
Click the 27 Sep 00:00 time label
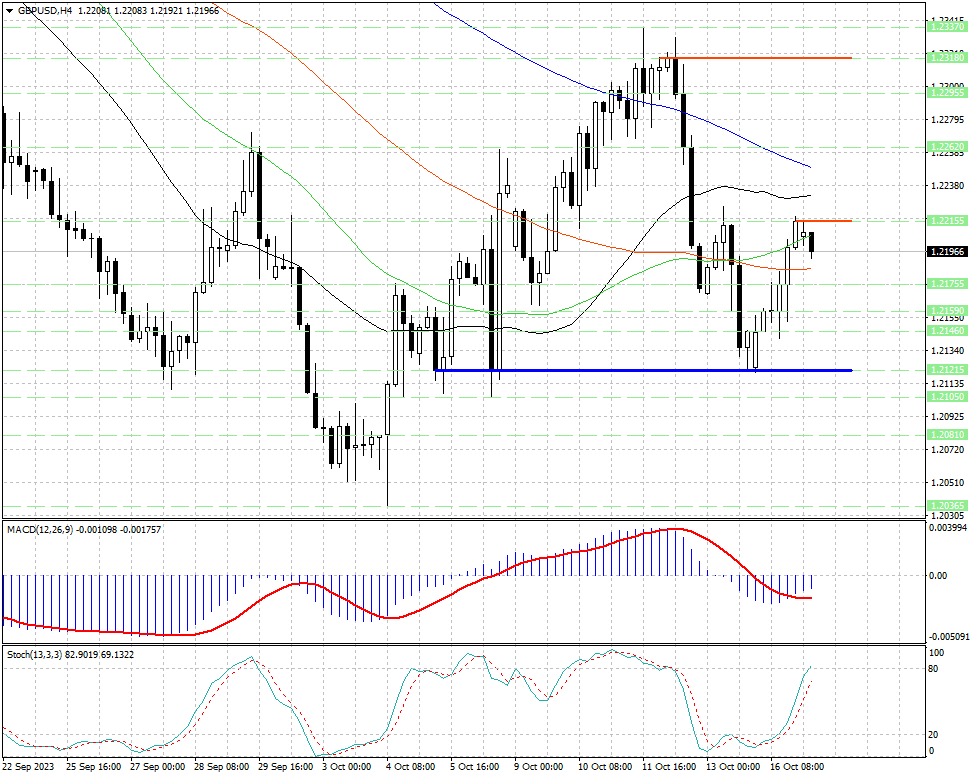[157, 767]
